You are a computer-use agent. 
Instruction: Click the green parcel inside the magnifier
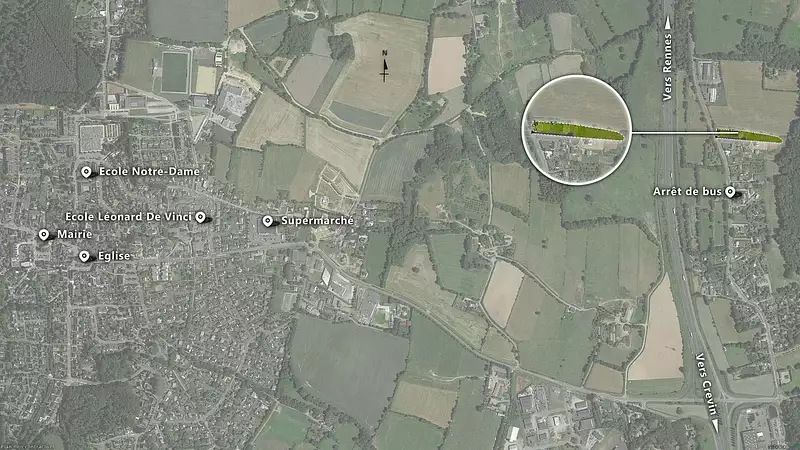[x=578, y=131]
